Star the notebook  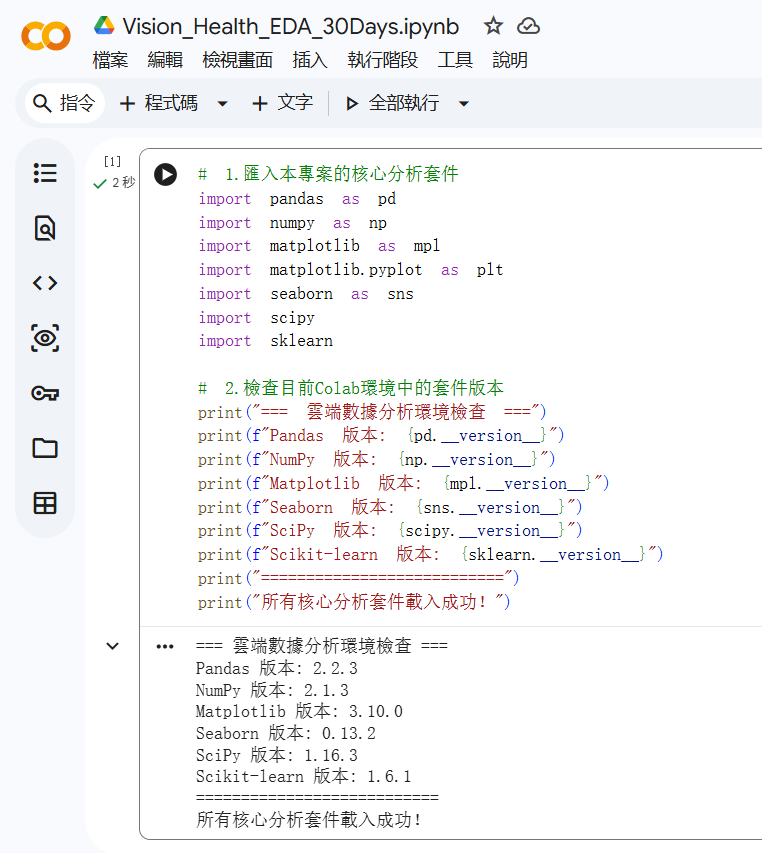click(493, 26)
